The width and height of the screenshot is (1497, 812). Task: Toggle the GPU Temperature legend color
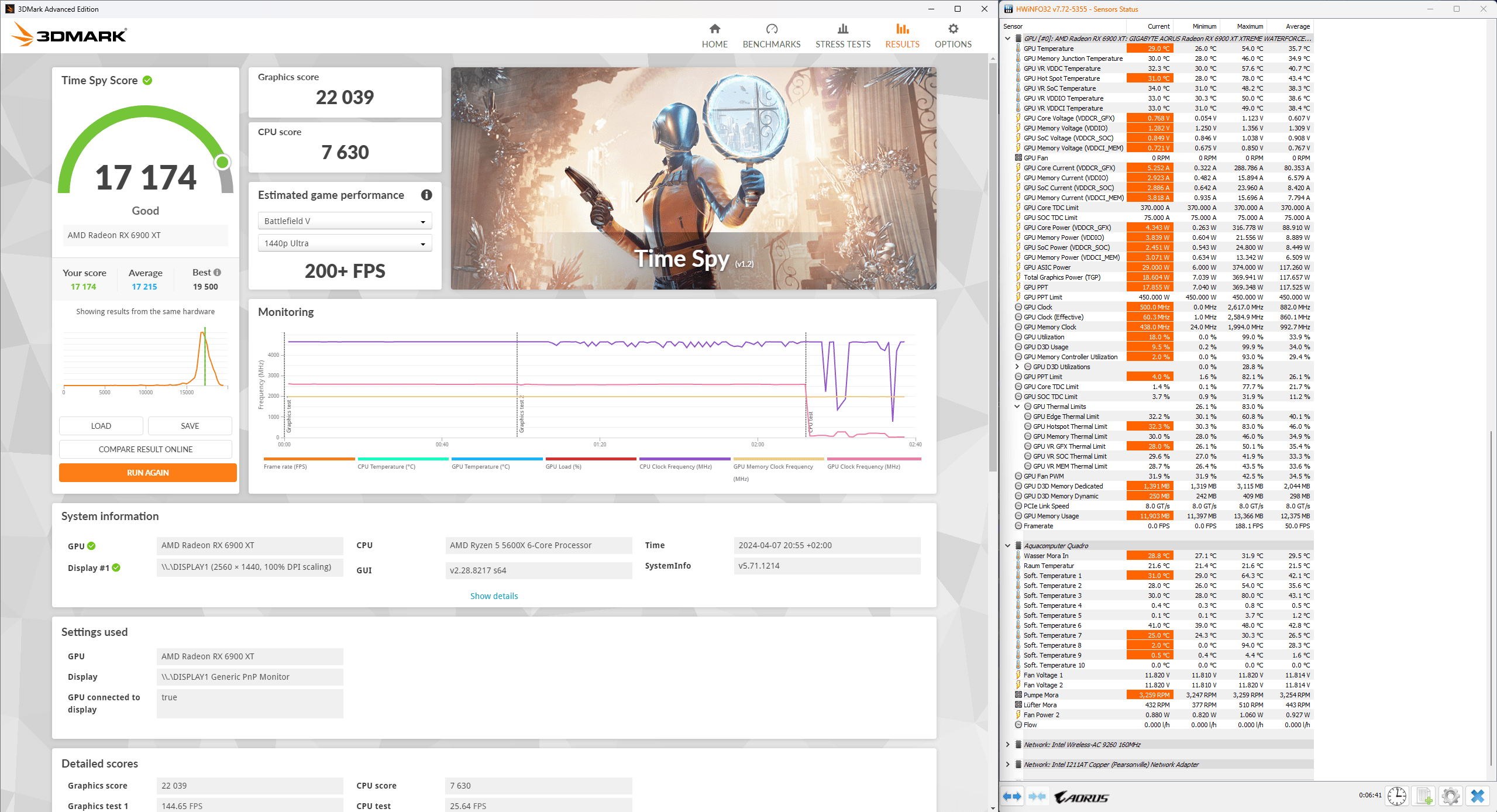pos(497,459)
